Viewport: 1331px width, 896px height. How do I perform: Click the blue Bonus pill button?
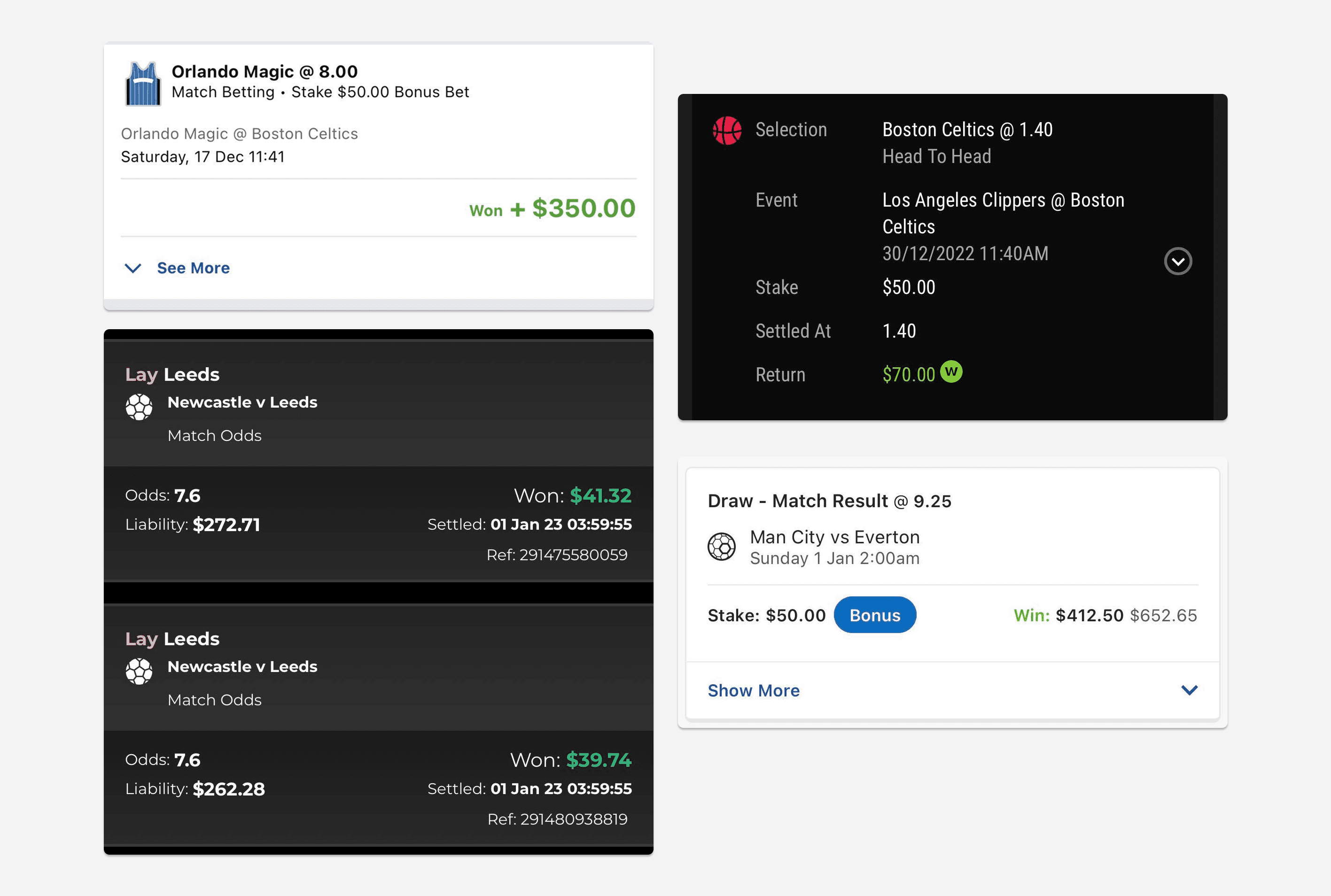click(x=875, y=615)
